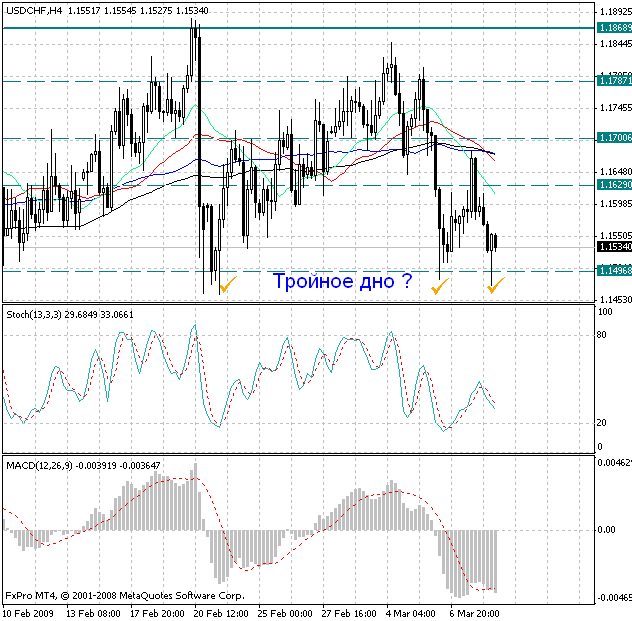Image resolution: width=632 pixels, height=621 pixels.
Task: Click the black current price tag 1.15340
Action: click(615, 246)
